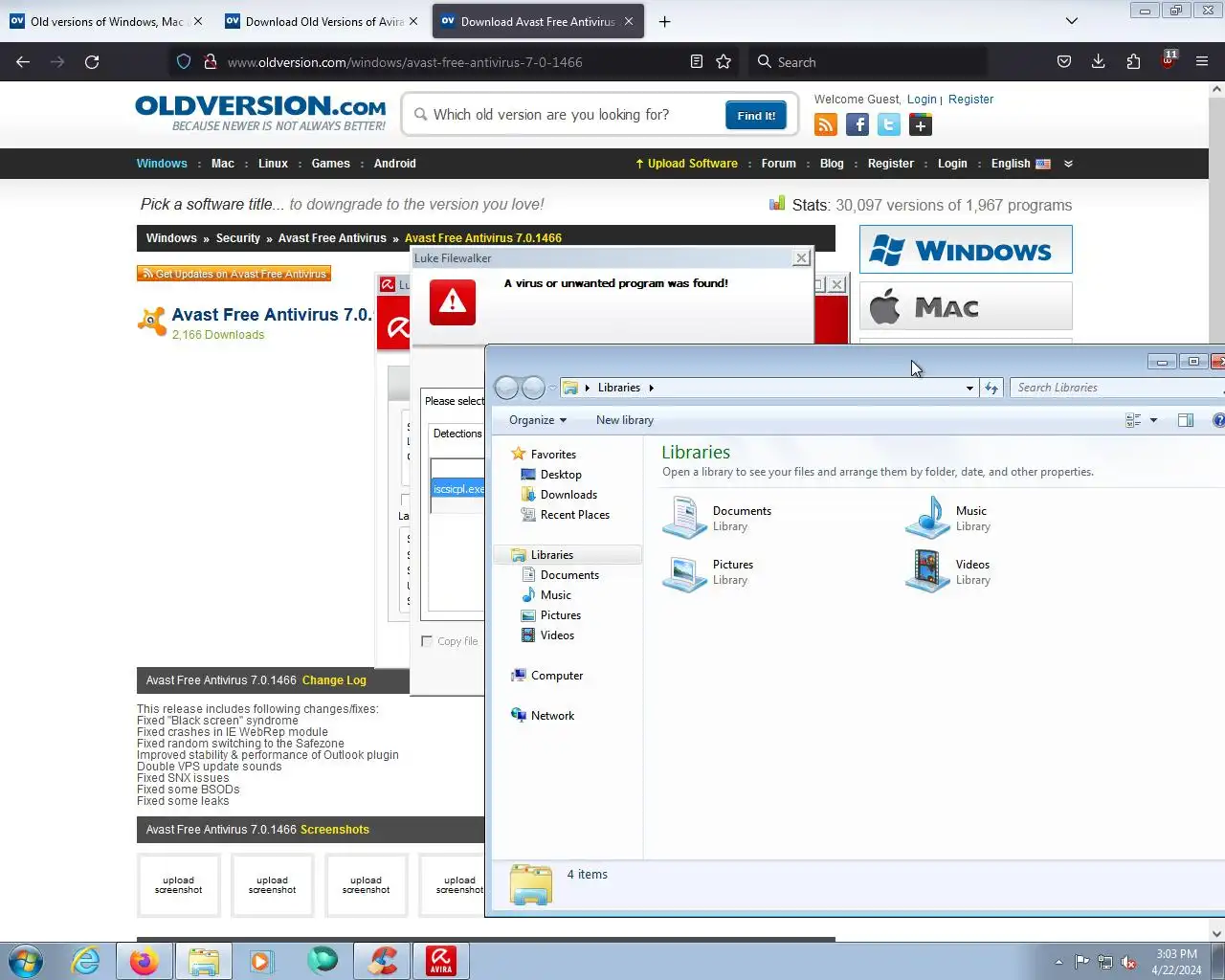Viewport: 1225px width, 980px height.
Task: Click the first upload screenshot thumbnail
Action: coord(179,885)
